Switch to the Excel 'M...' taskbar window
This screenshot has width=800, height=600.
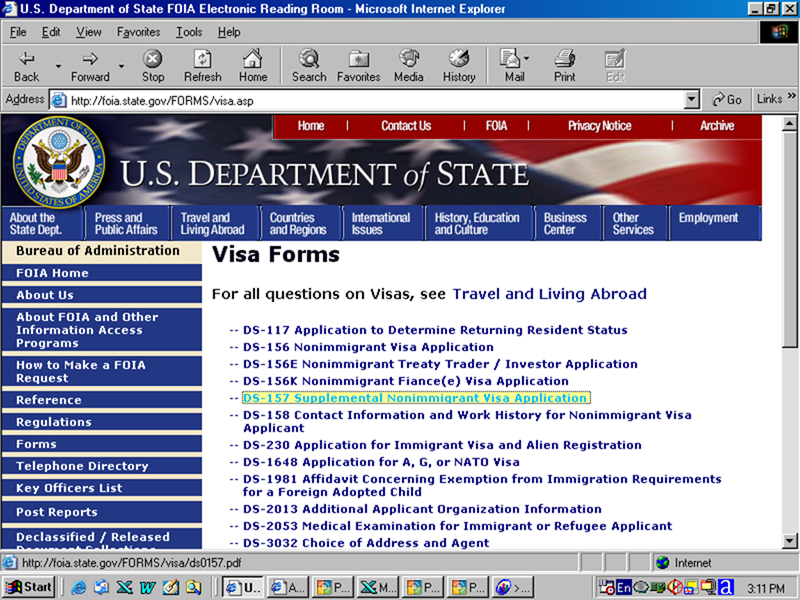(x=378, y=587)
